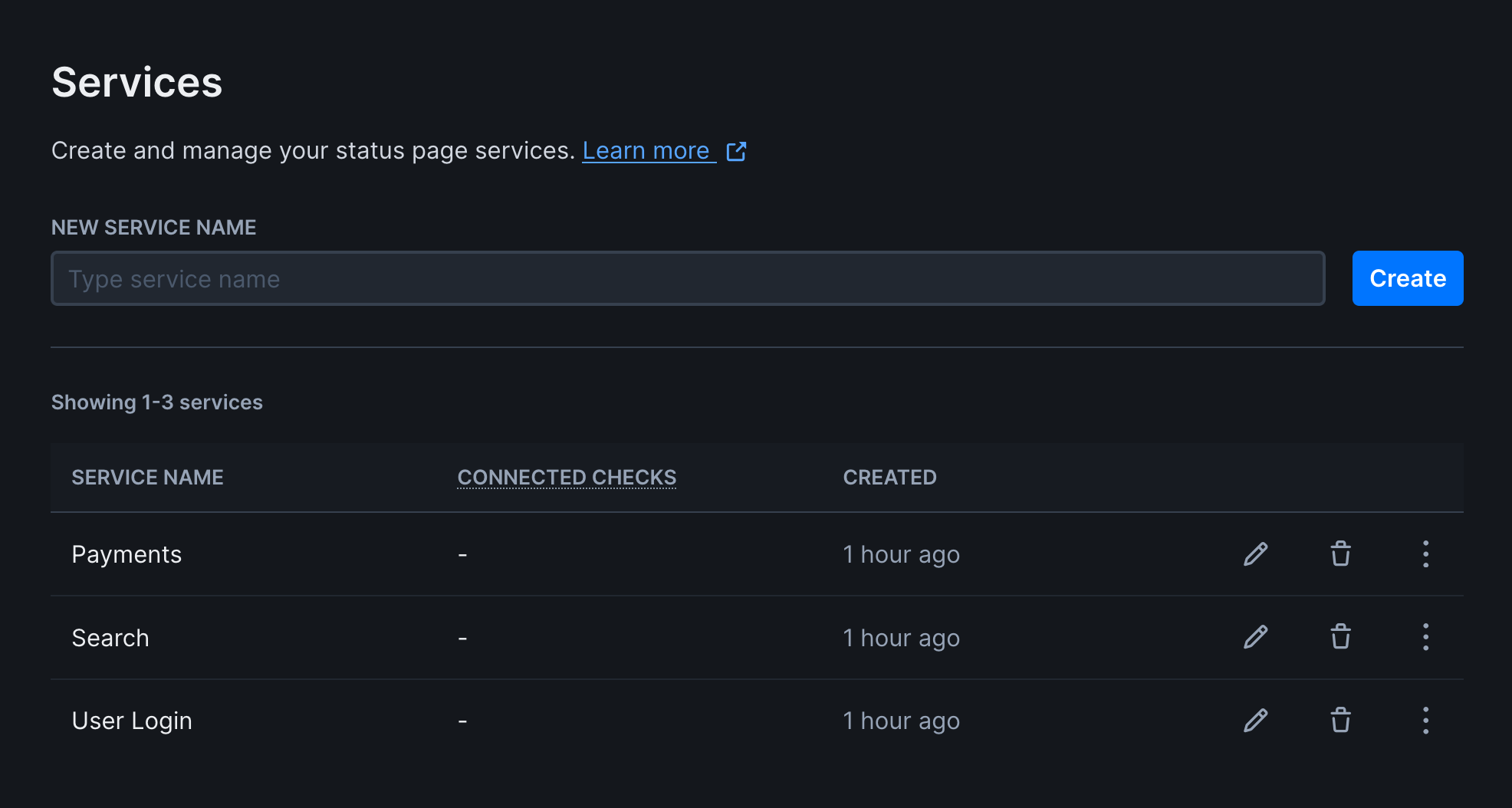Edit the Search service name
1512x808 pixels.
(x=1255, y=636)
